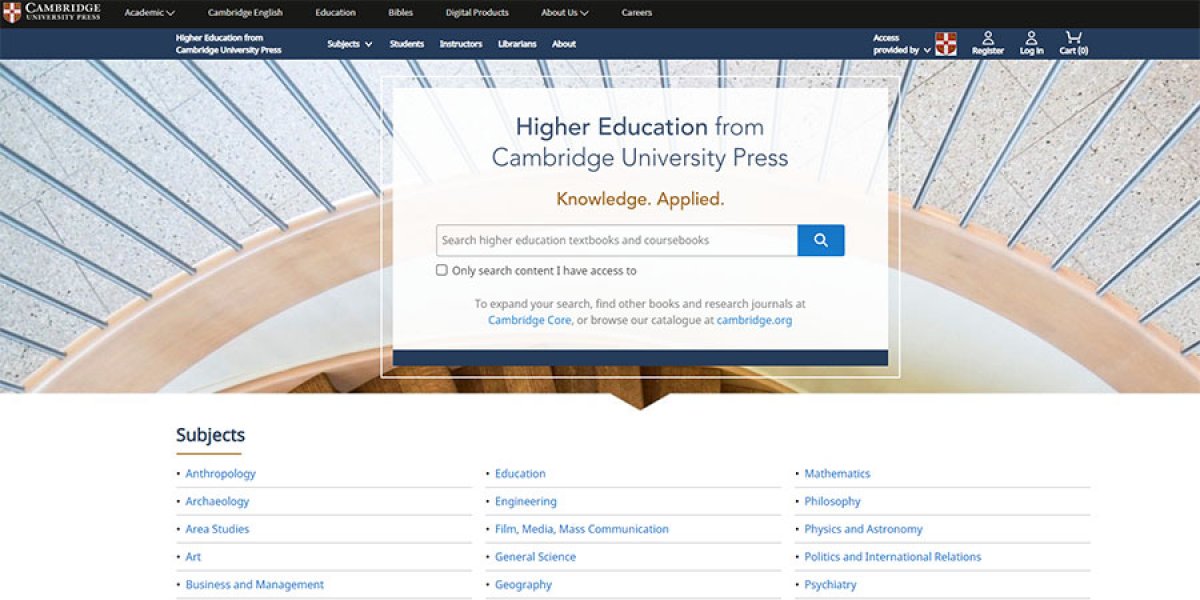The height and width of the screenshot is (600, 1200).
Task: Click the Cambridge University Press logo
Action: [x=52, y=12]
